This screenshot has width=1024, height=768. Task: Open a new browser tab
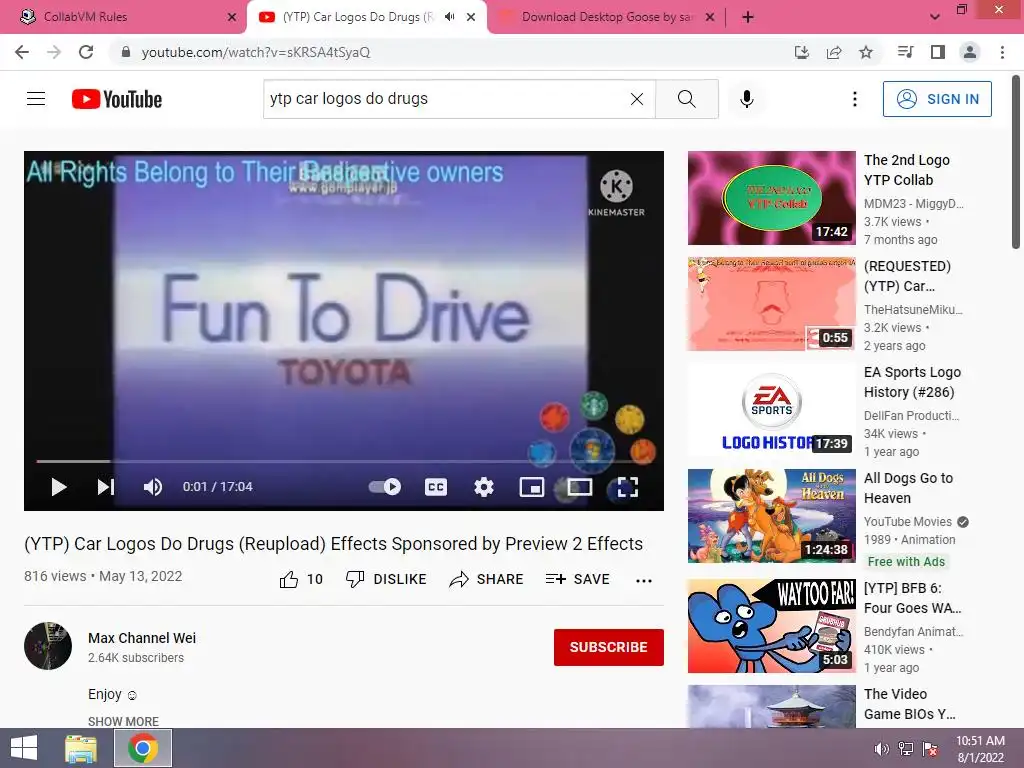coord(748,17)
